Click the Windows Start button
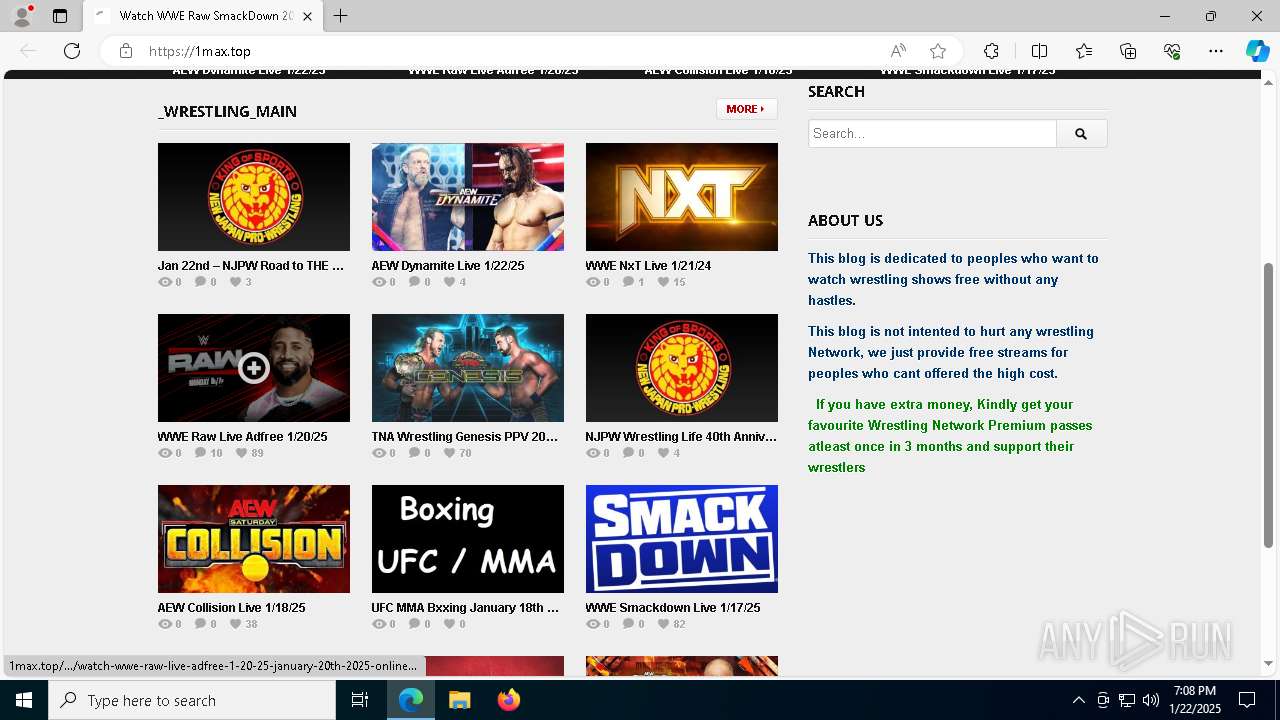 pyautogui.click(x=24, y=700)
